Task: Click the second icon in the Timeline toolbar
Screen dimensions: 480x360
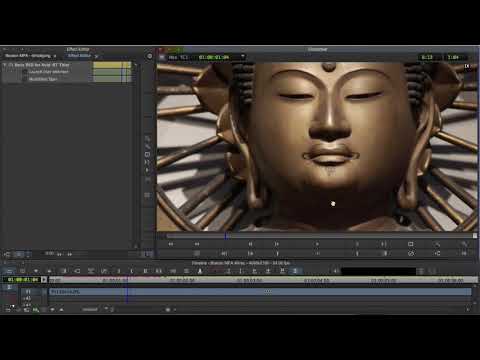Action: 22,271
